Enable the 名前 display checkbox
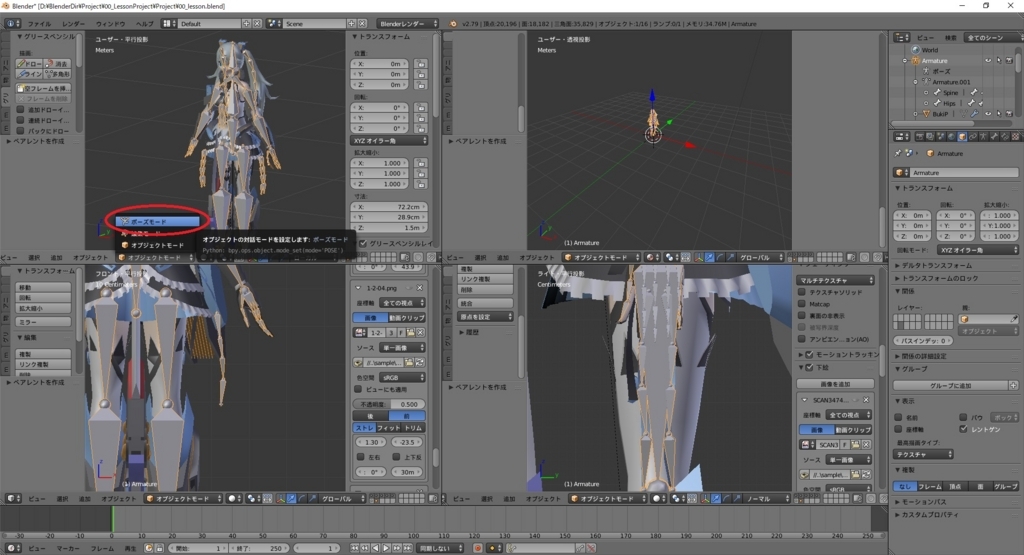 pyautogui.click(x=899, y=417)
